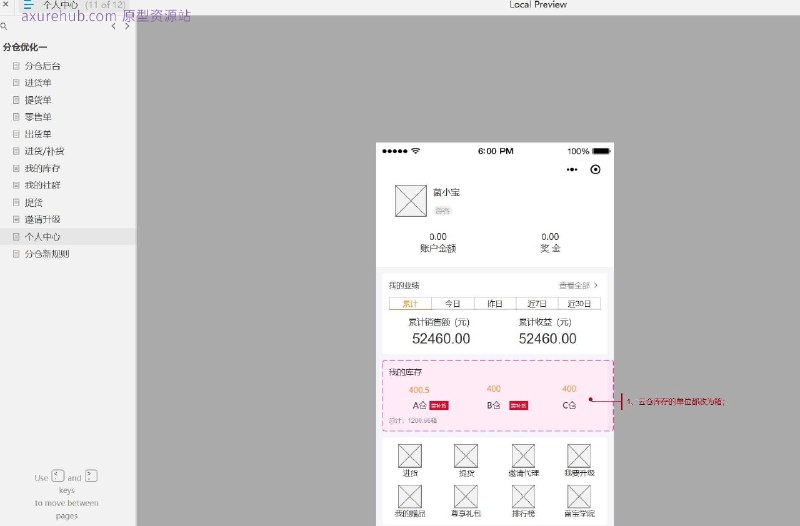800x526 pixels.
Task: Click the red tag beside A仓
Action: pos(439,406)
